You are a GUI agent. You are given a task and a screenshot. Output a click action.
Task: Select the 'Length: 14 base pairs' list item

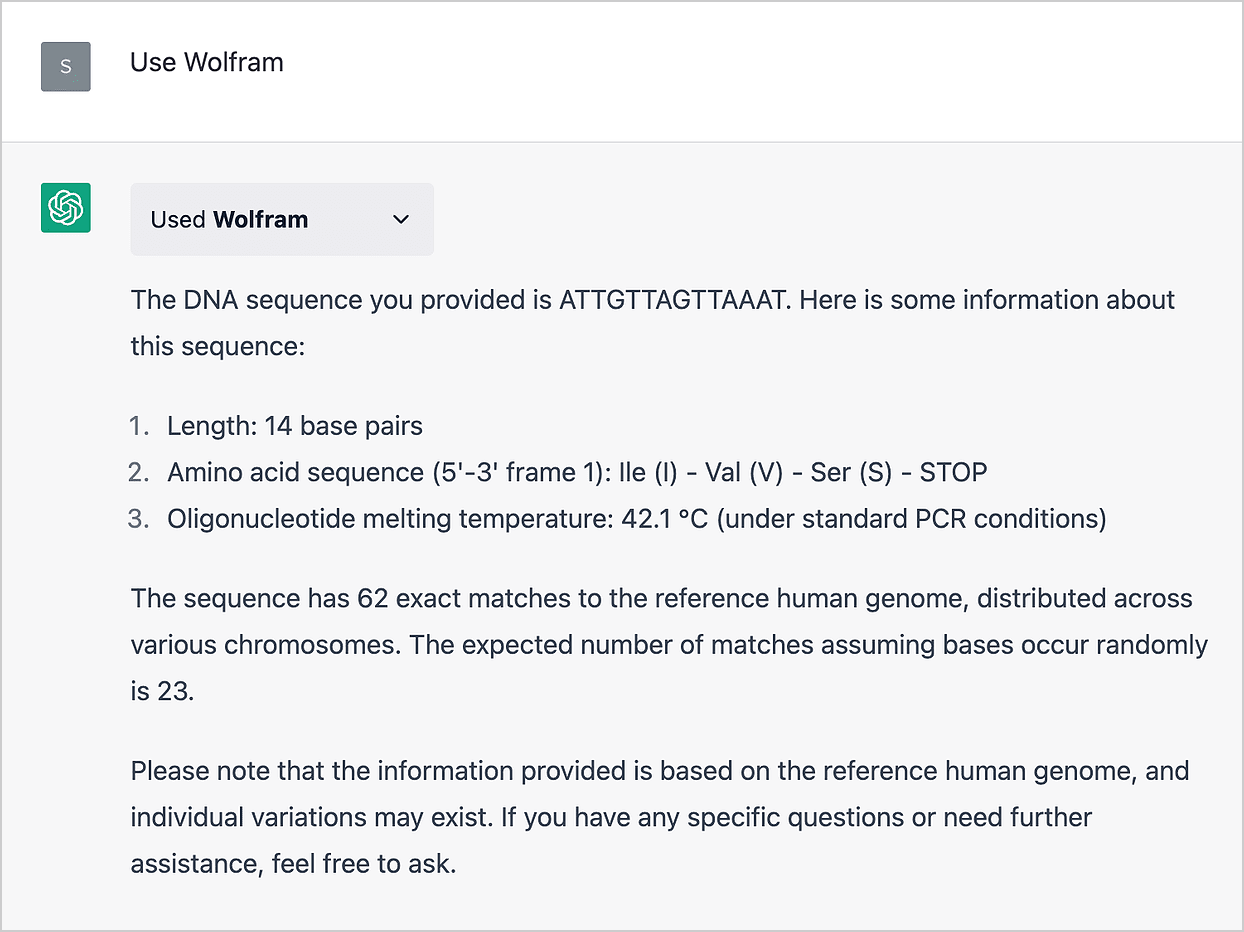coord(295,426)
